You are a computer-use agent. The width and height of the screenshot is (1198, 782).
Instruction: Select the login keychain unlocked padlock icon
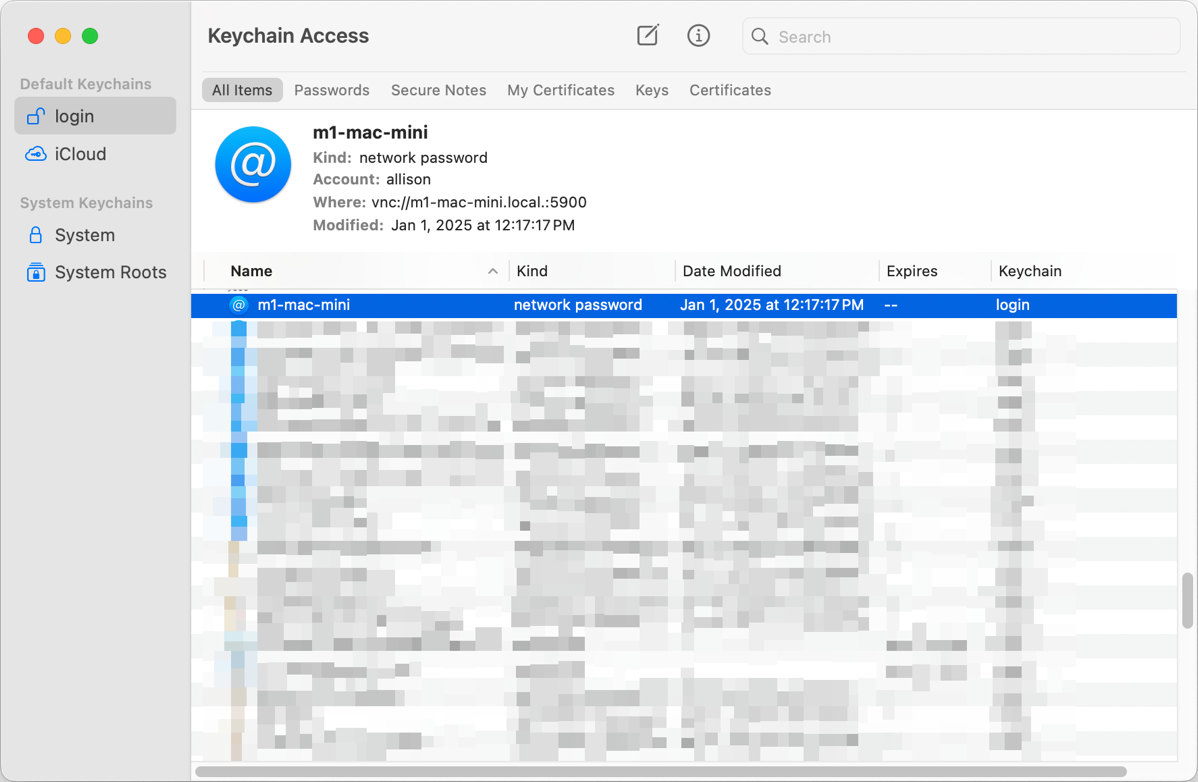(36, 116)
